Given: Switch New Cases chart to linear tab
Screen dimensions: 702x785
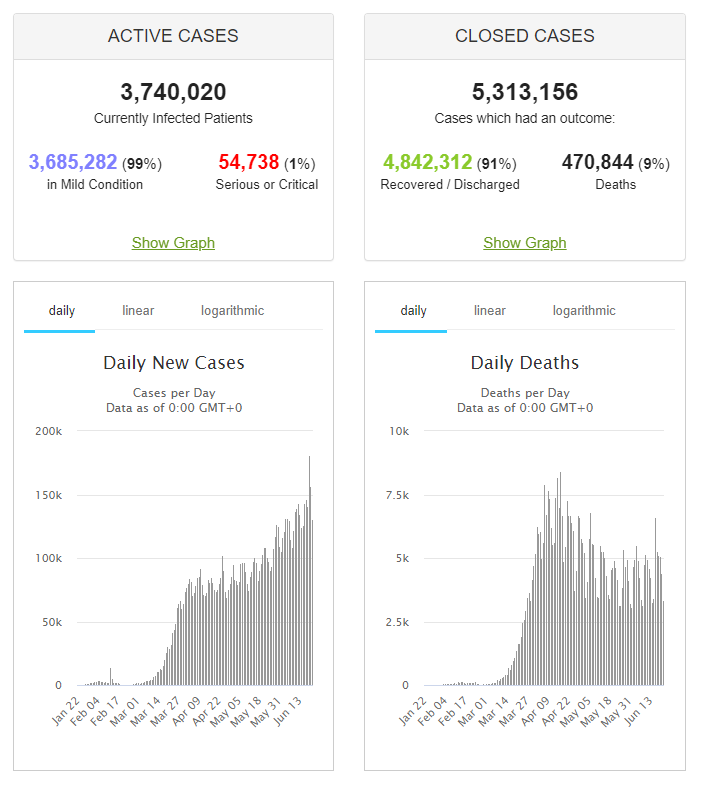Looking at the screenshot, I should point(138,311).
